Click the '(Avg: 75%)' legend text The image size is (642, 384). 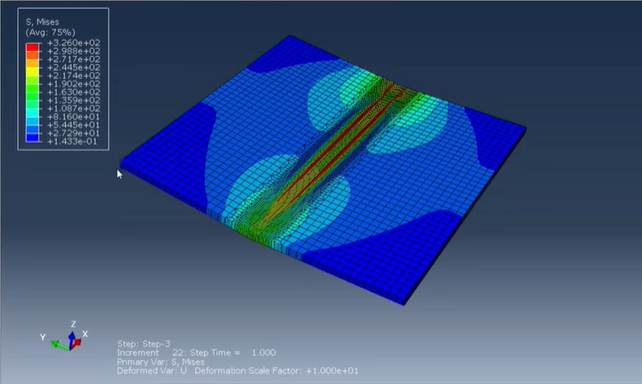pos(50,32)
